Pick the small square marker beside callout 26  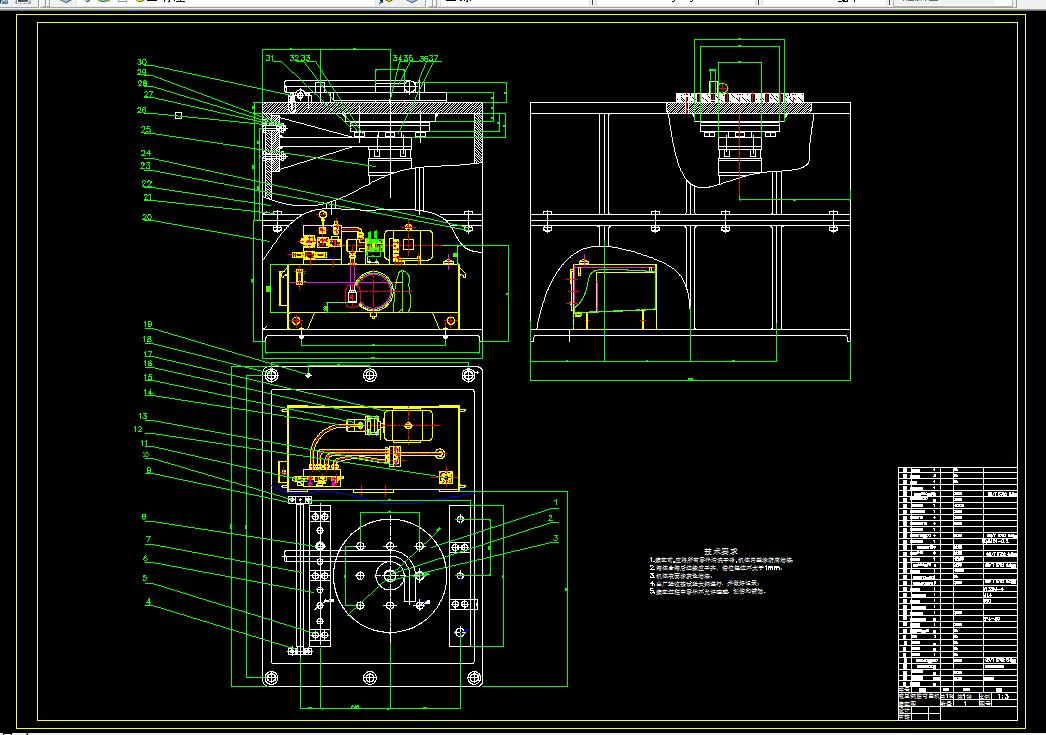[178, 115]
